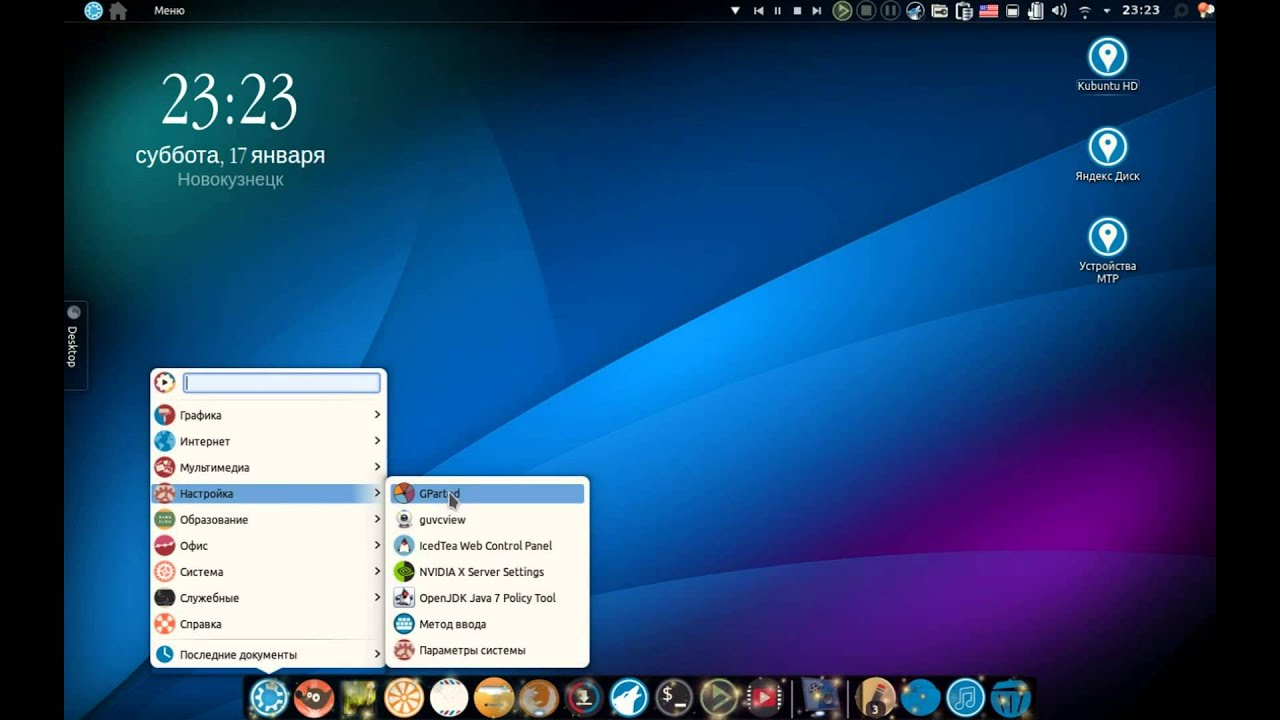Open the trash bin in the dock
Screen dimensions: 1280x720
1010,697
